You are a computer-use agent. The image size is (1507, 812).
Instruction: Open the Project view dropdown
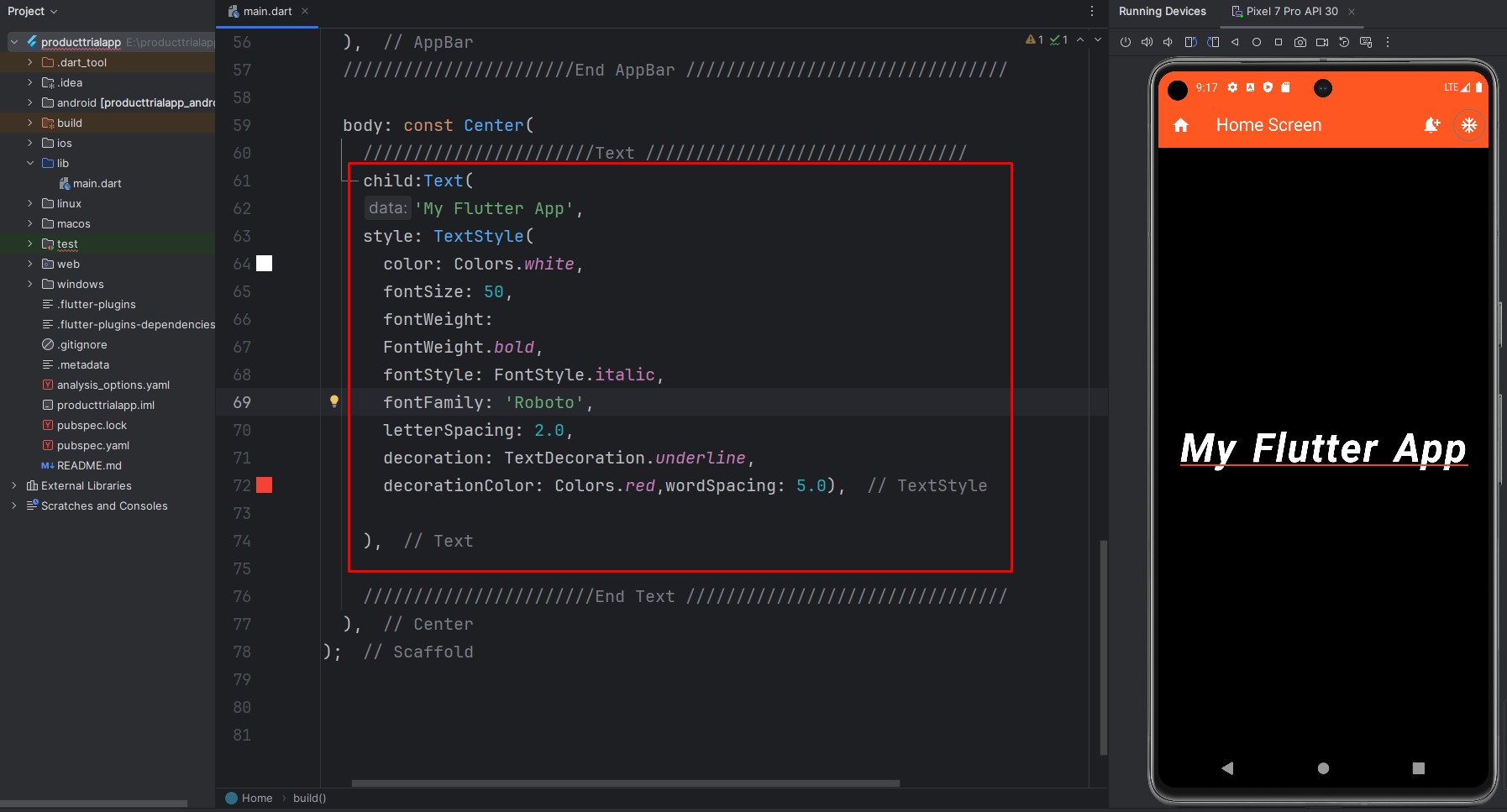pyautogui.click(x=33, y=11)
